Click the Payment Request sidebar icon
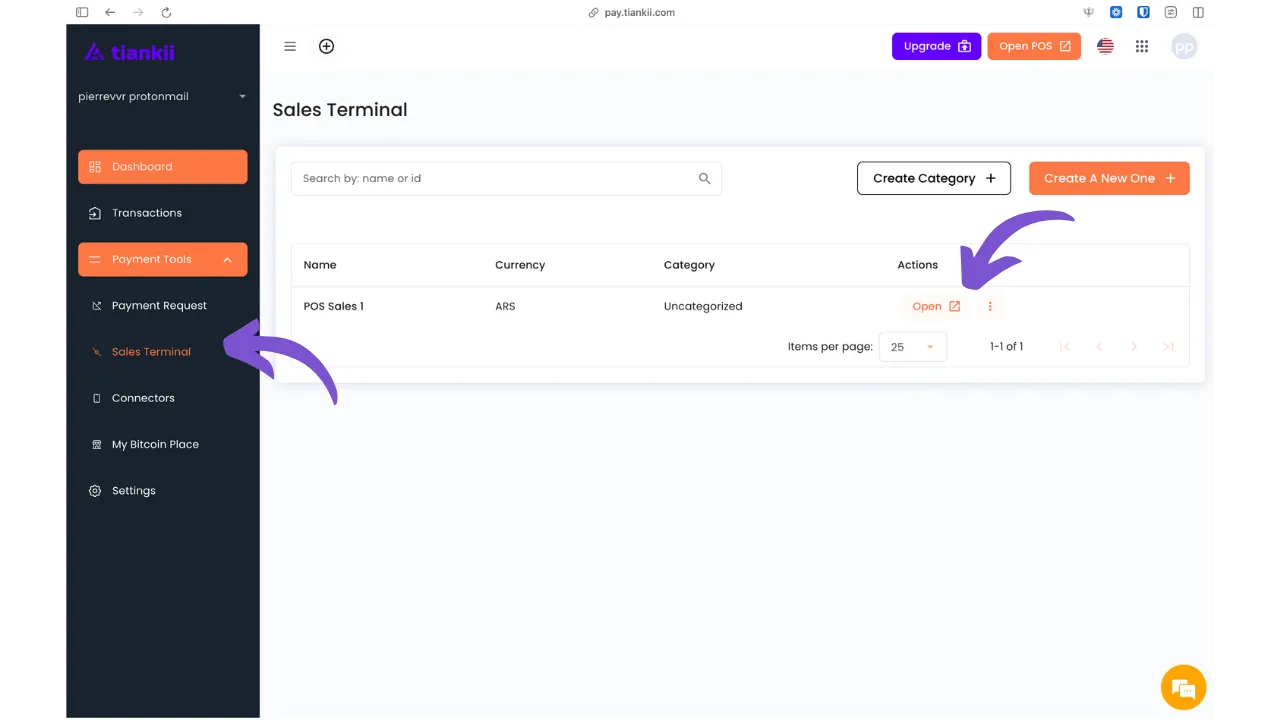Viewport: 1280px width, 720px height. 95,305
